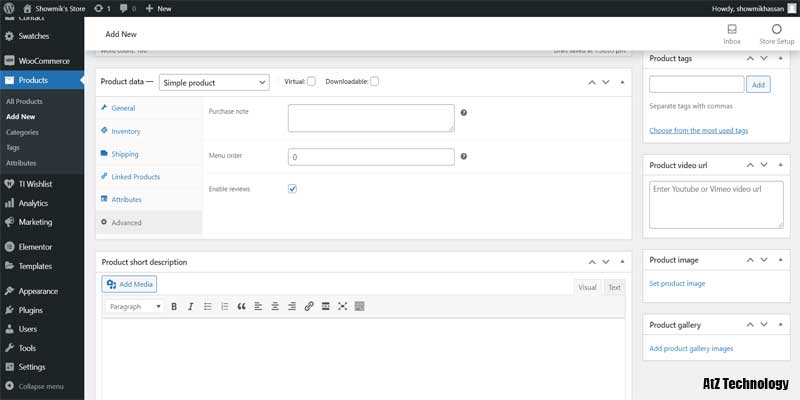Screen dimensions: 800x400
Task: Insert a blockquote using the quote icon
Action: coord(241,306)
